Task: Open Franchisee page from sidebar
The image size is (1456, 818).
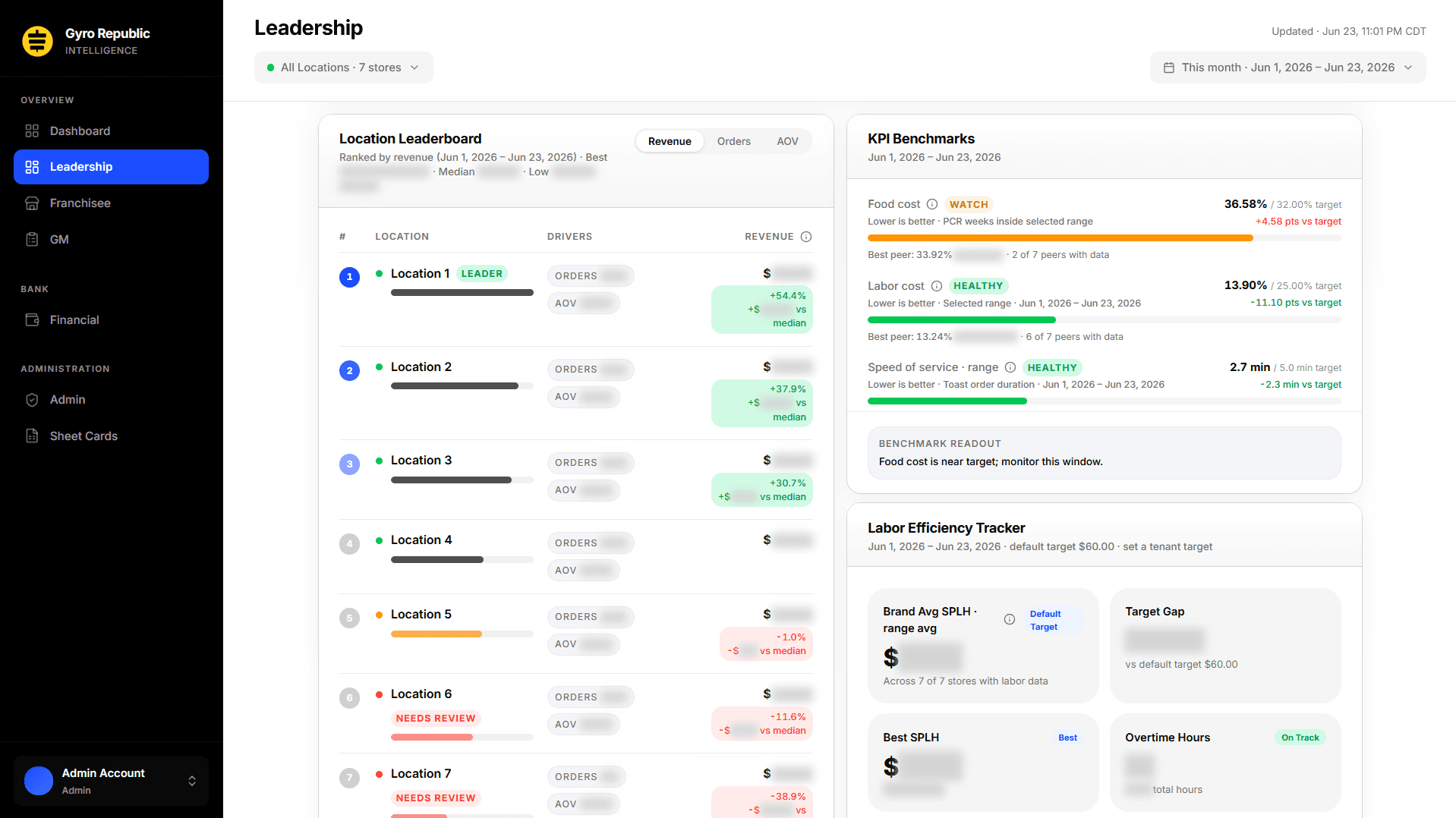Action: (x=111, y=203)
